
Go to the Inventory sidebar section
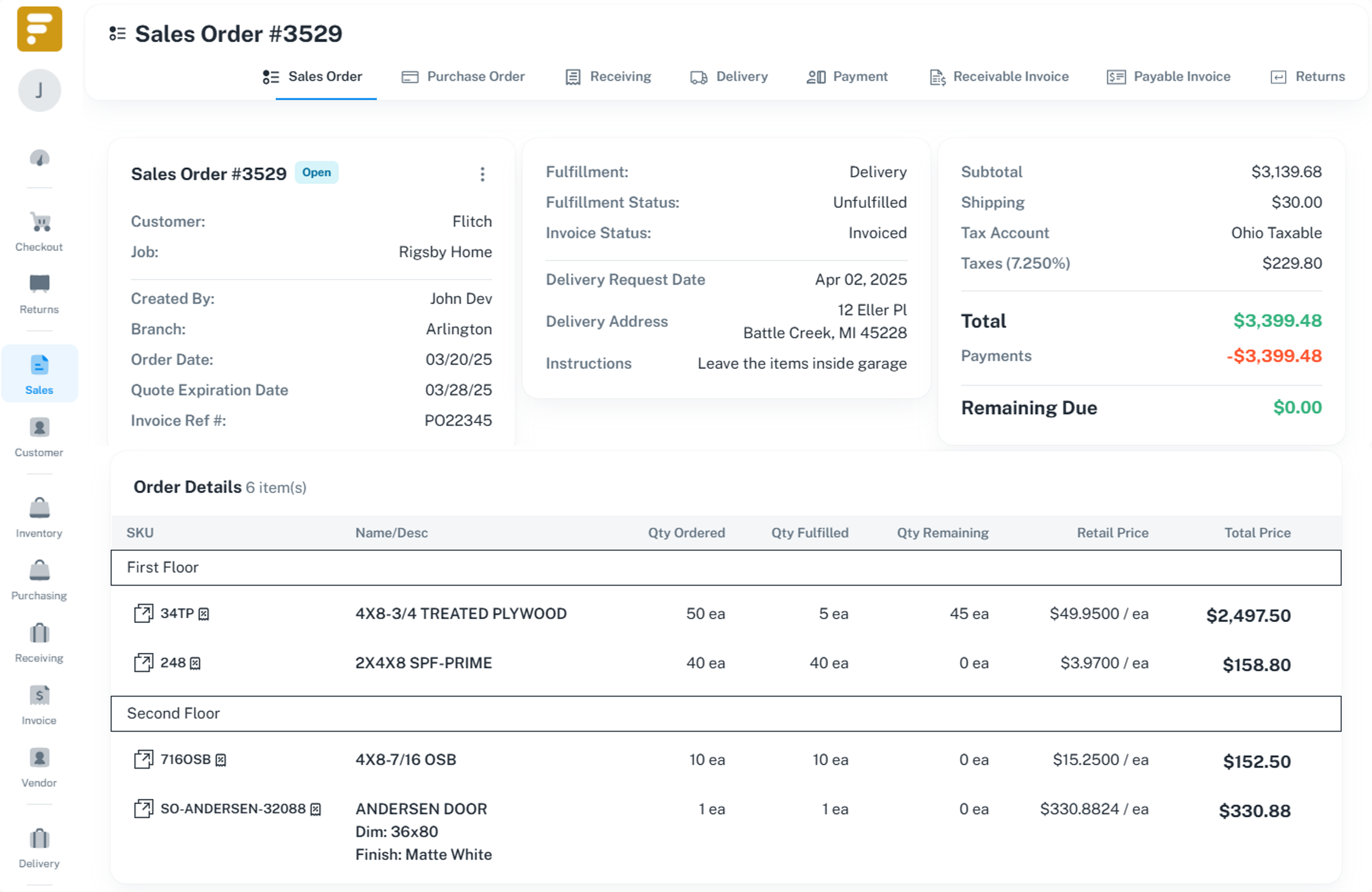tap(39, 509)
